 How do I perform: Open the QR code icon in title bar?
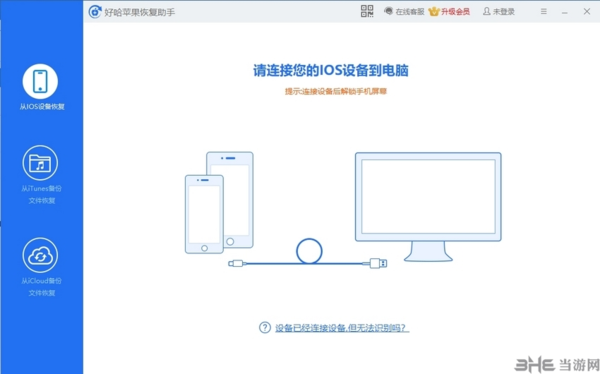[x=367, y=11]
